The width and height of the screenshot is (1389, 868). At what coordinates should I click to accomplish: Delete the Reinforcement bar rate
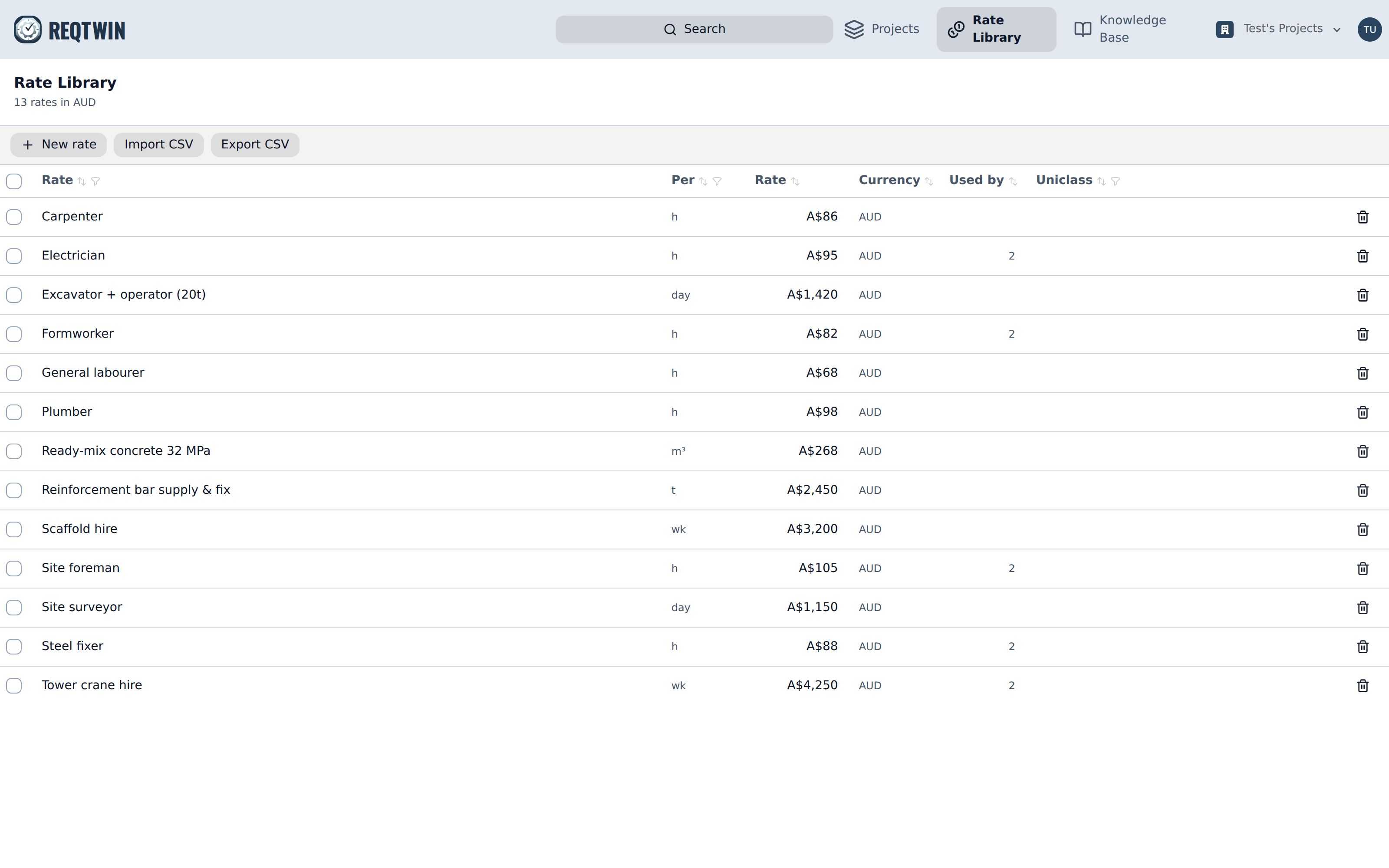tap(1363, 490)
